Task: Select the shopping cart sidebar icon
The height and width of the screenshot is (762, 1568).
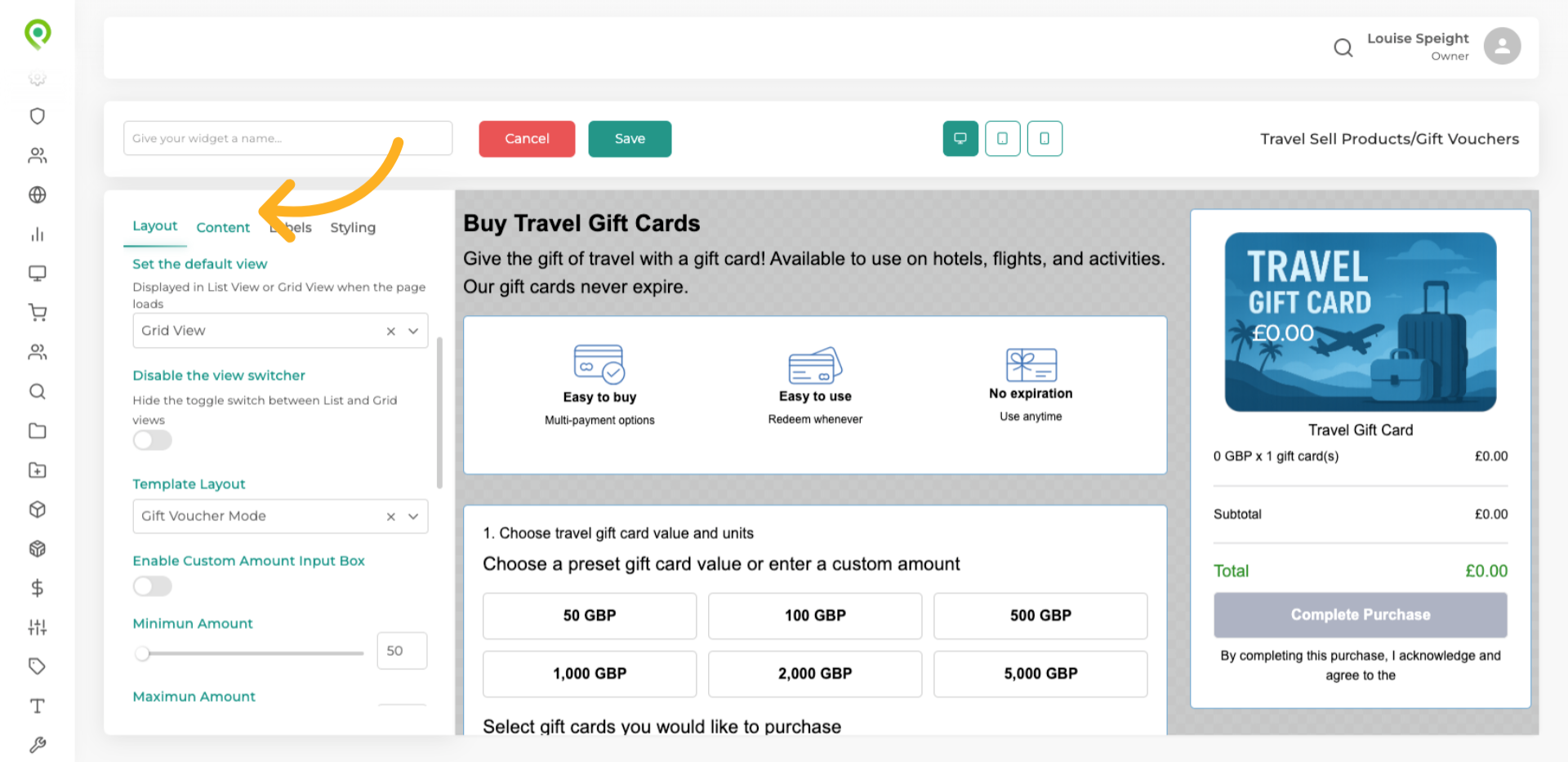Action: pos(37,312)
